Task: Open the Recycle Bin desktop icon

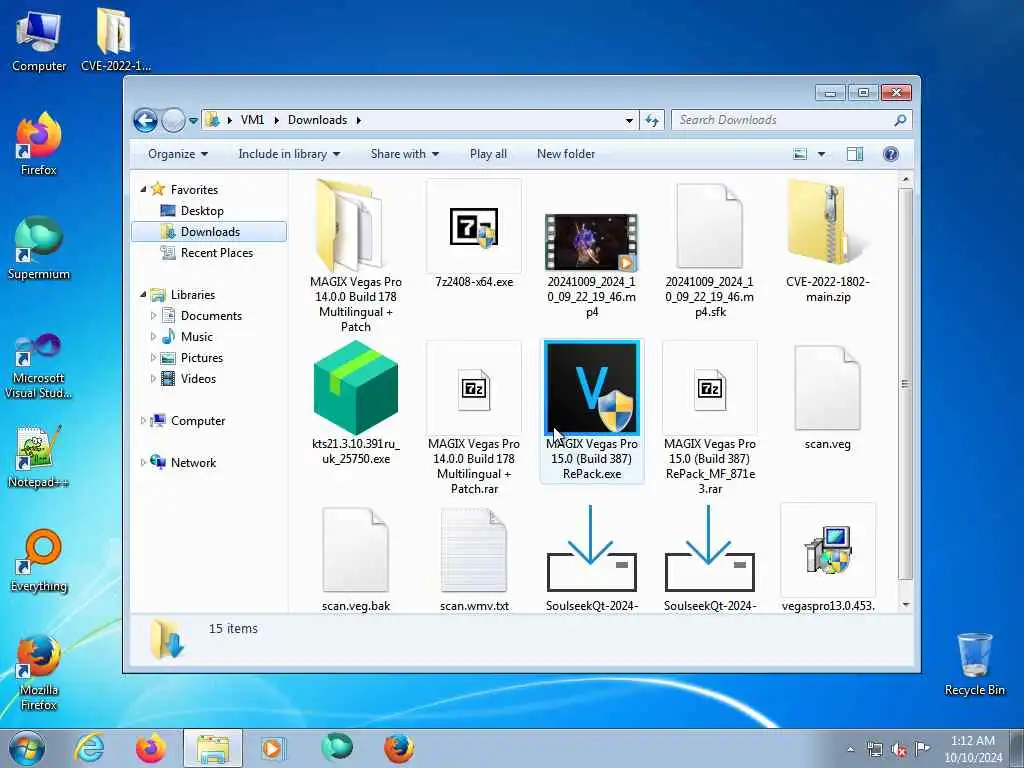Action: click(974, 664)
